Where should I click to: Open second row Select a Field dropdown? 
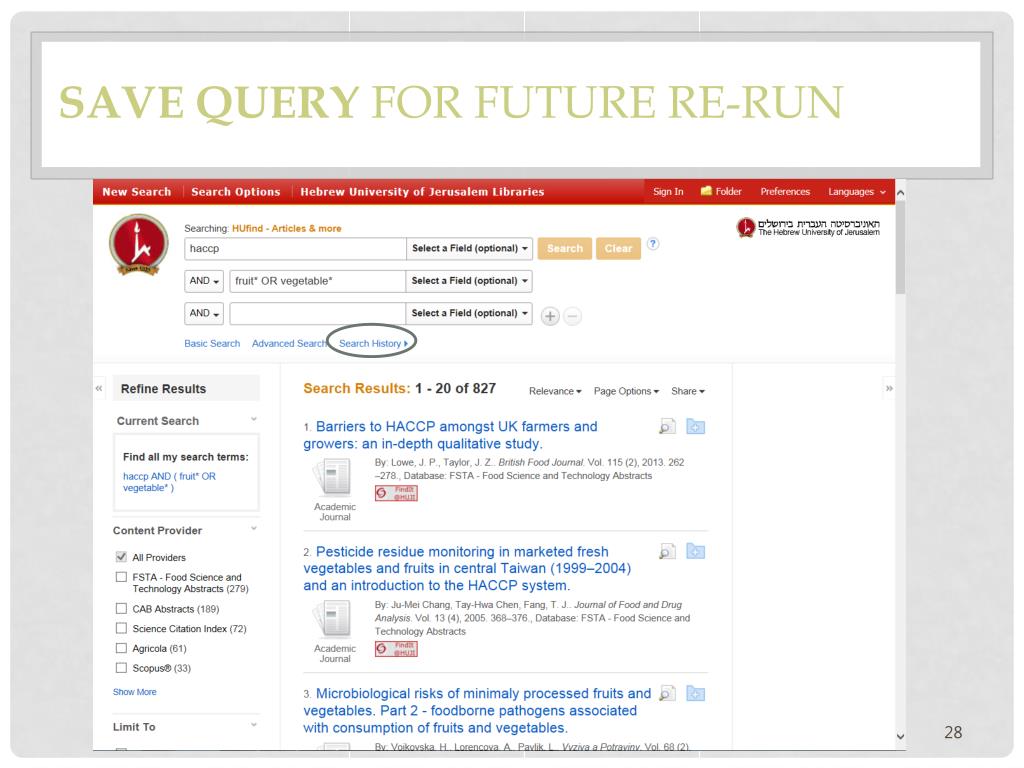tap(469, 281)
